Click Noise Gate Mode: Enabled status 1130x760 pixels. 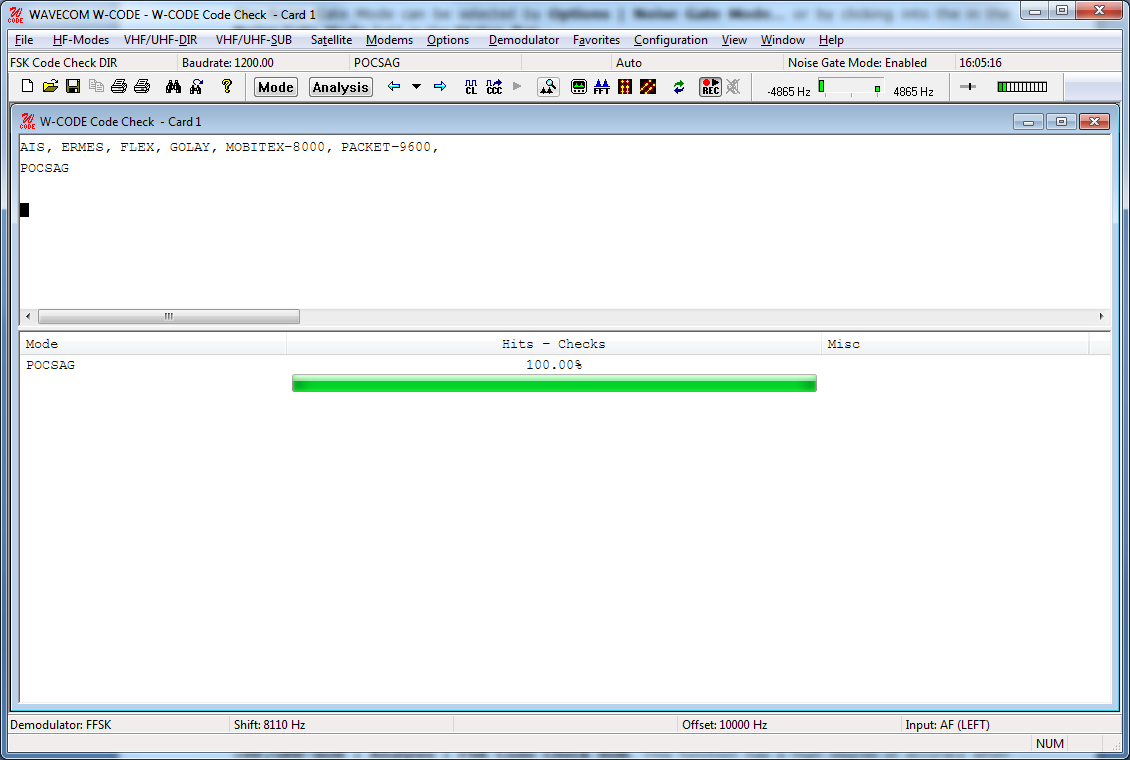867,63
